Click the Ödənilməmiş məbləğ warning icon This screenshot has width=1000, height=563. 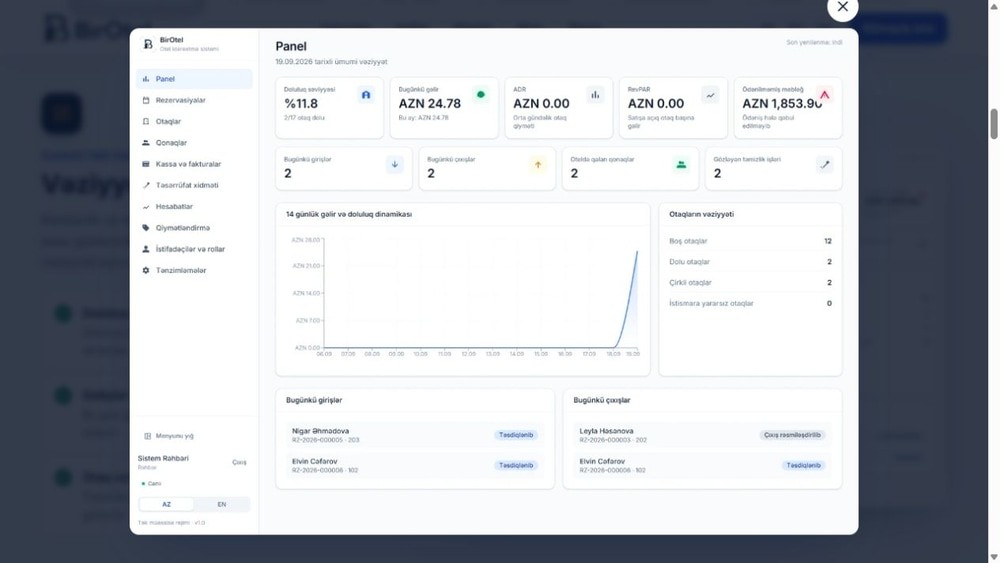click(825, 95)
